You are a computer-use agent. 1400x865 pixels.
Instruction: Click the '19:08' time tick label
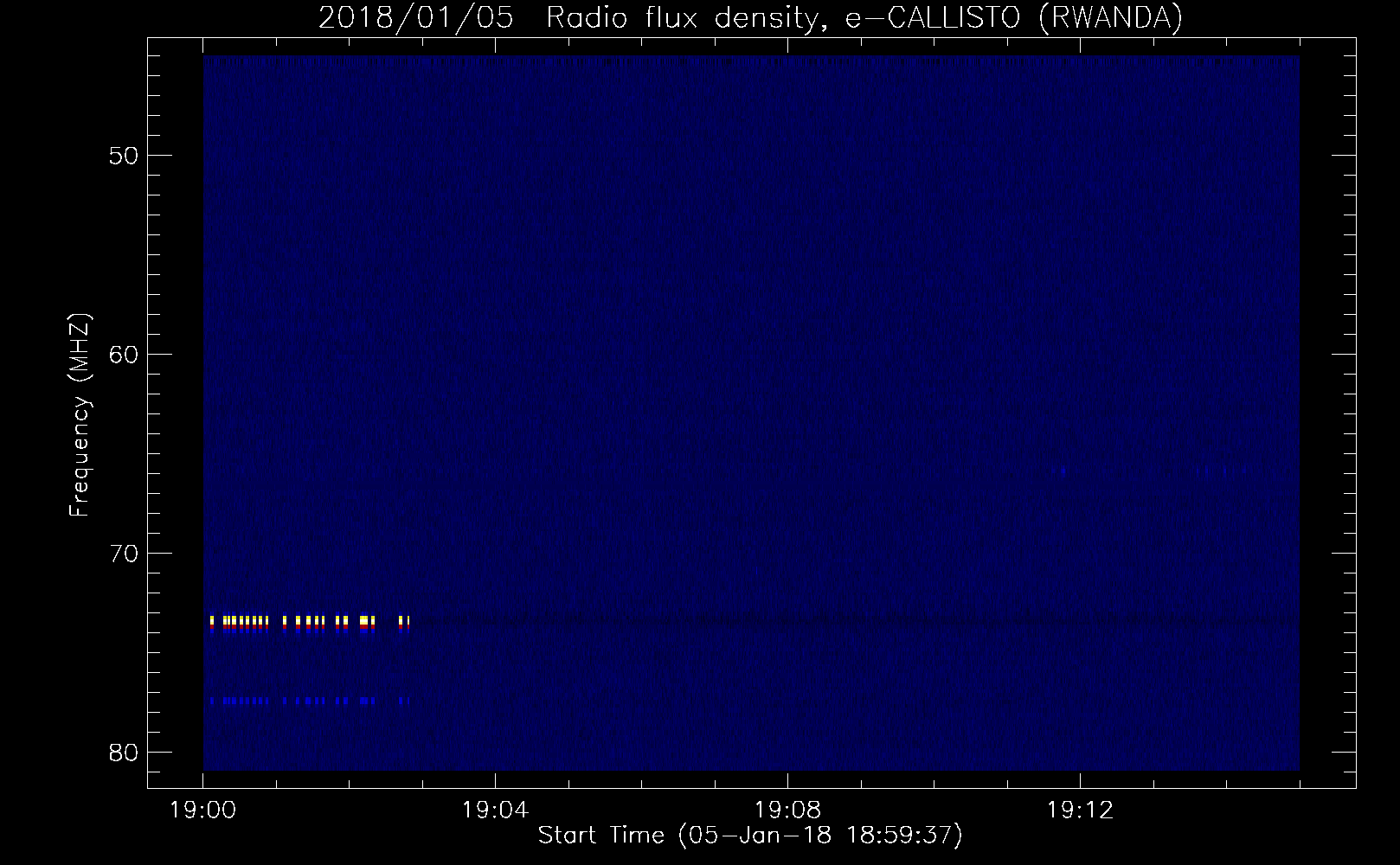tap(787, 811)
